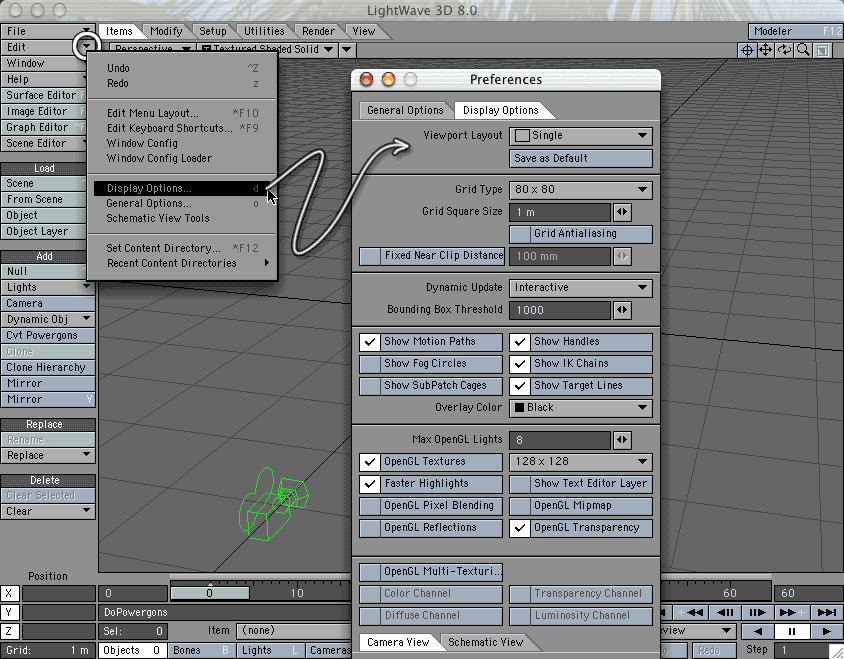Click the Grid Square Size stepper arrows
This screenshot has width=844, height=659.
pyautogui.click(x=622, y=212)
